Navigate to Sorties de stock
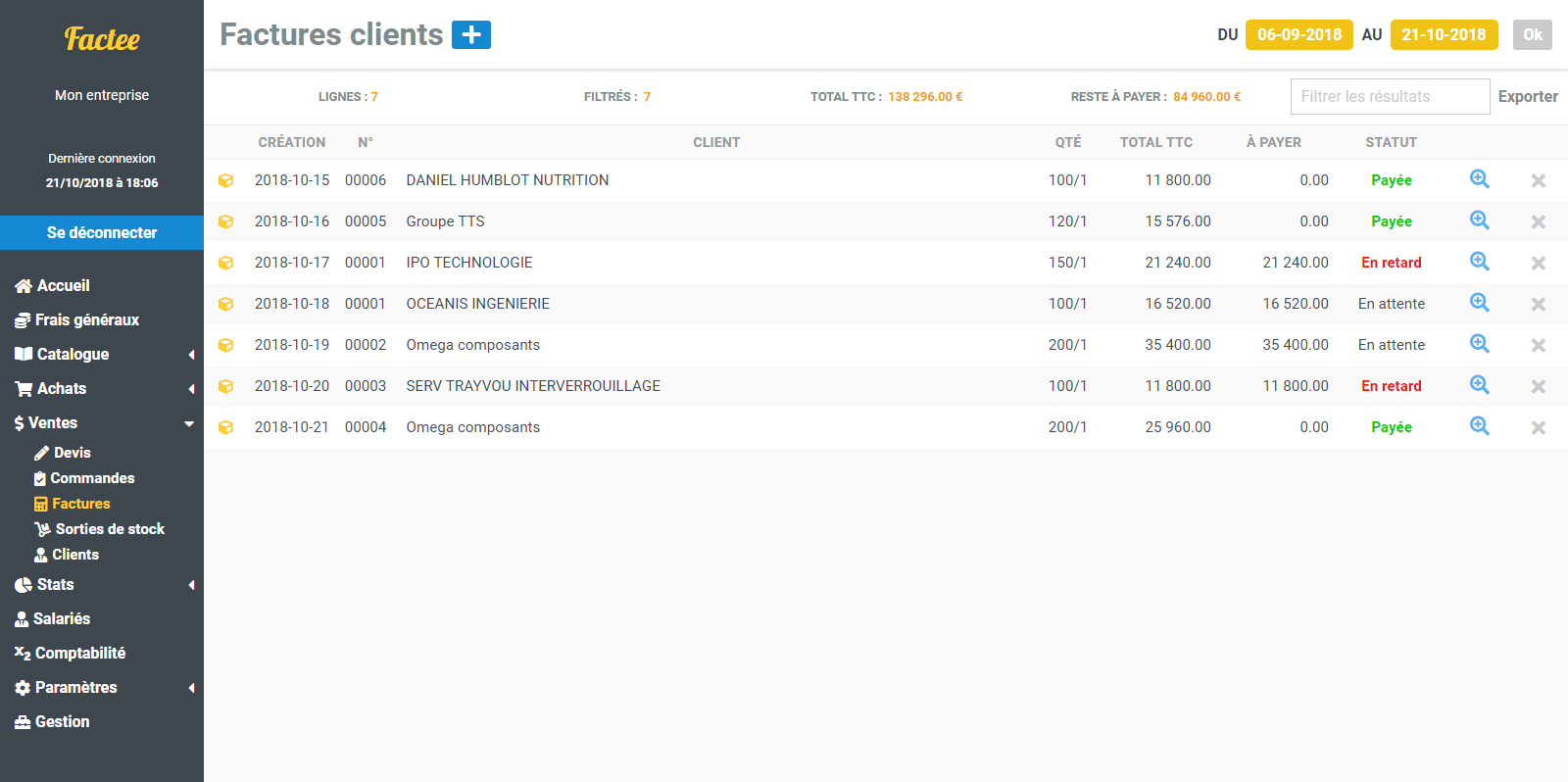The height and width of the screenshot is (782, 1568). click(x=109, y=529)
